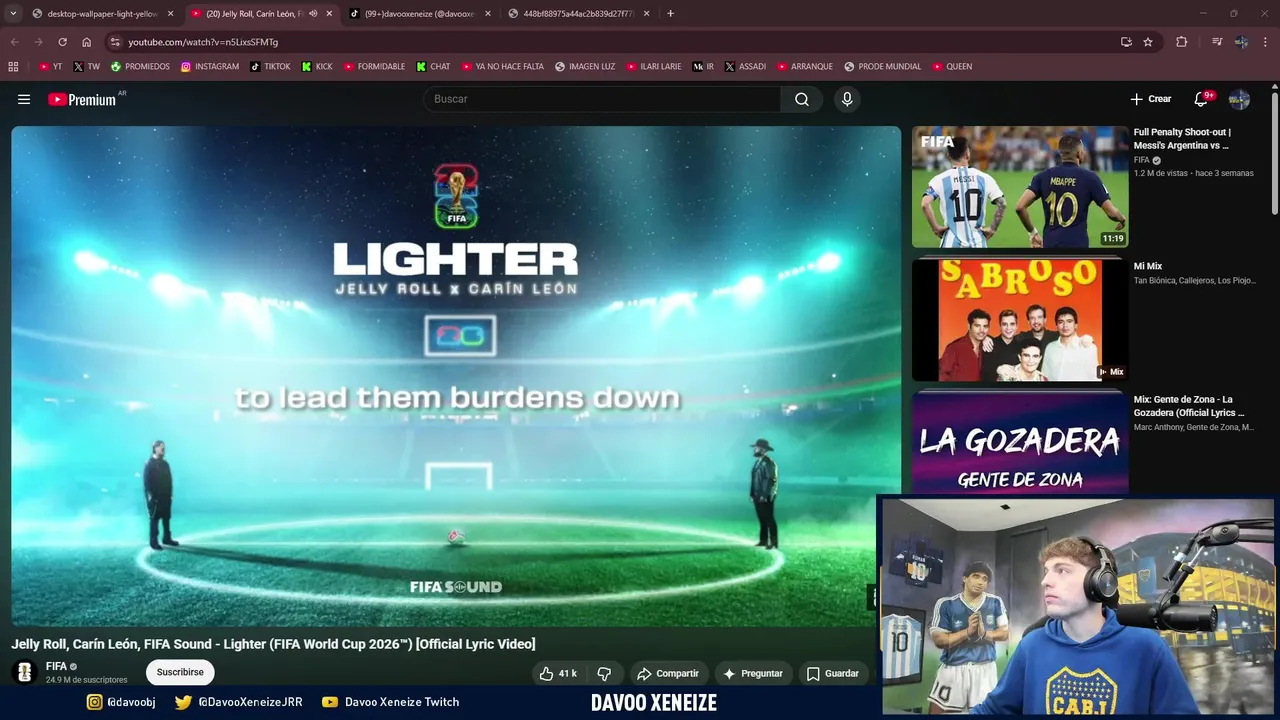Open 'Mi Mix' title text

(x=1148, y=266)
